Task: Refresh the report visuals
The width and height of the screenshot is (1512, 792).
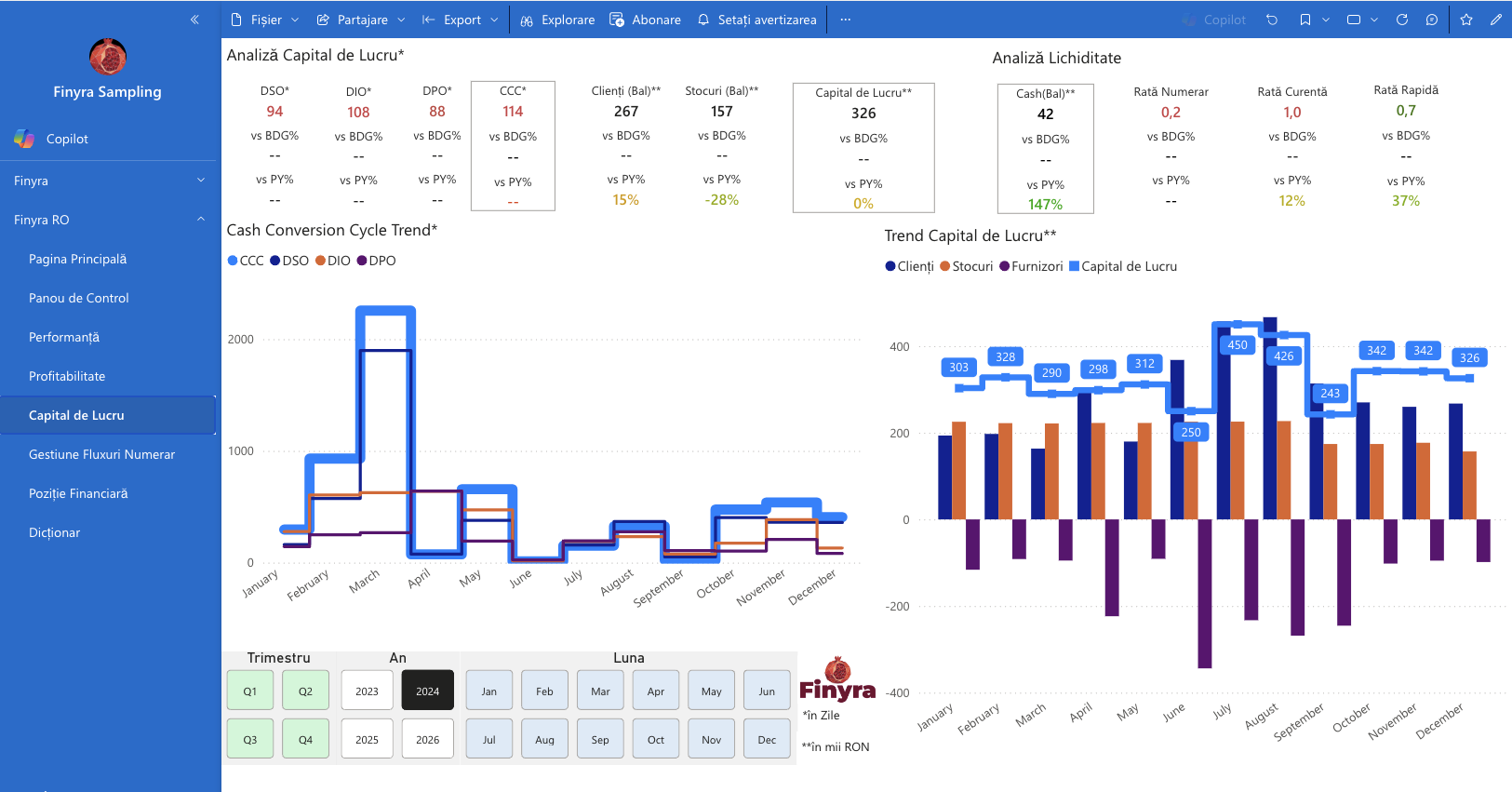Action: click(1402, 20)
